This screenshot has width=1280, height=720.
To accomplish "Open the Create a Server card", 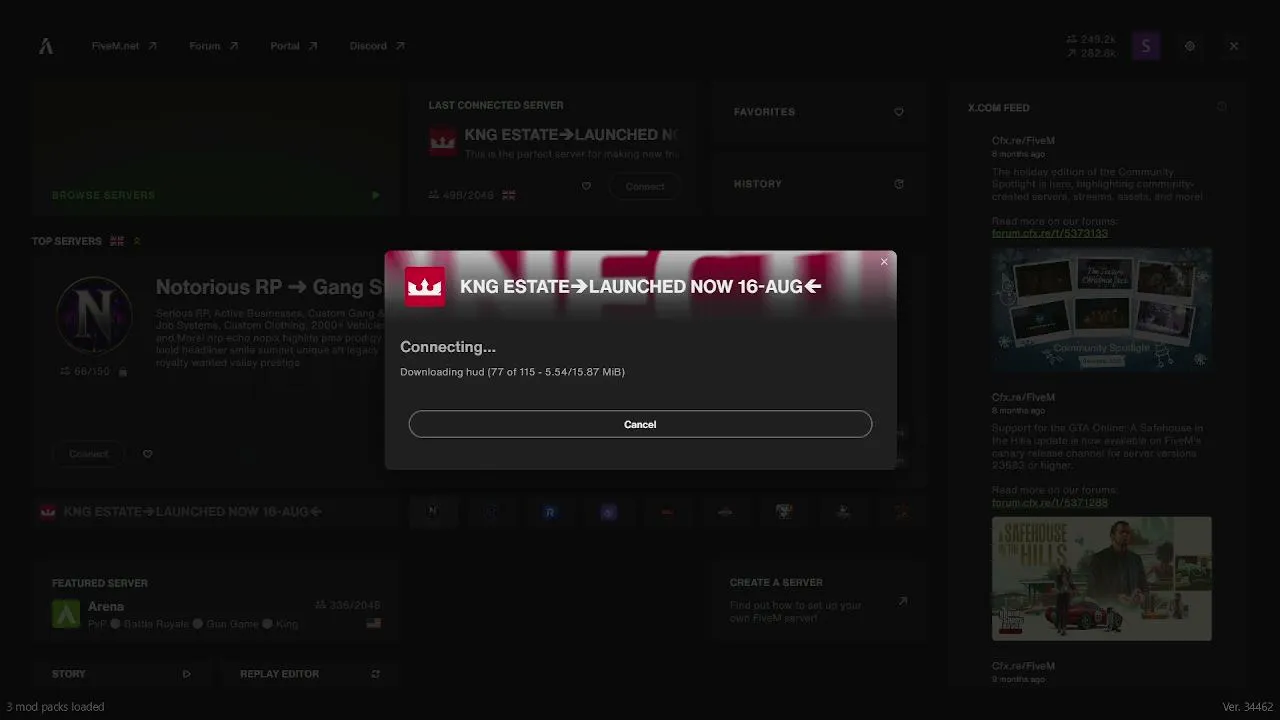I will [x=818, y=600].
